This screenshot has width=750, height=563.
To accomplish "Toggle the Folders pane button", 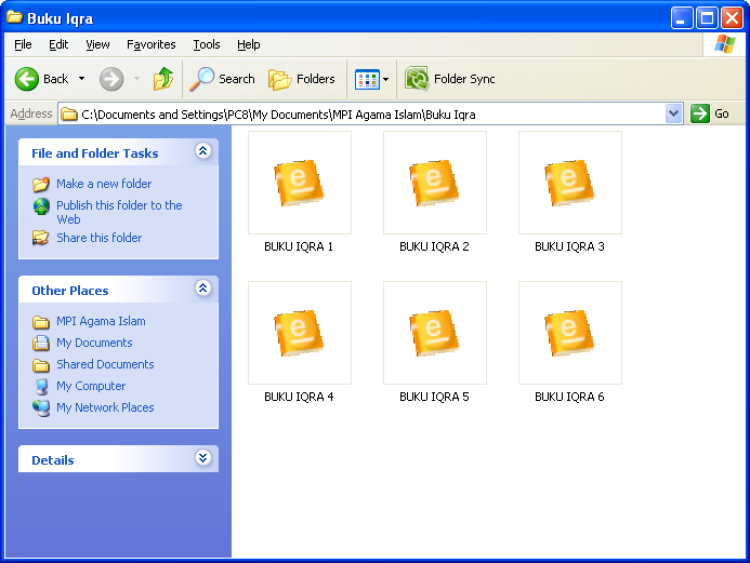I will (301, 79).
